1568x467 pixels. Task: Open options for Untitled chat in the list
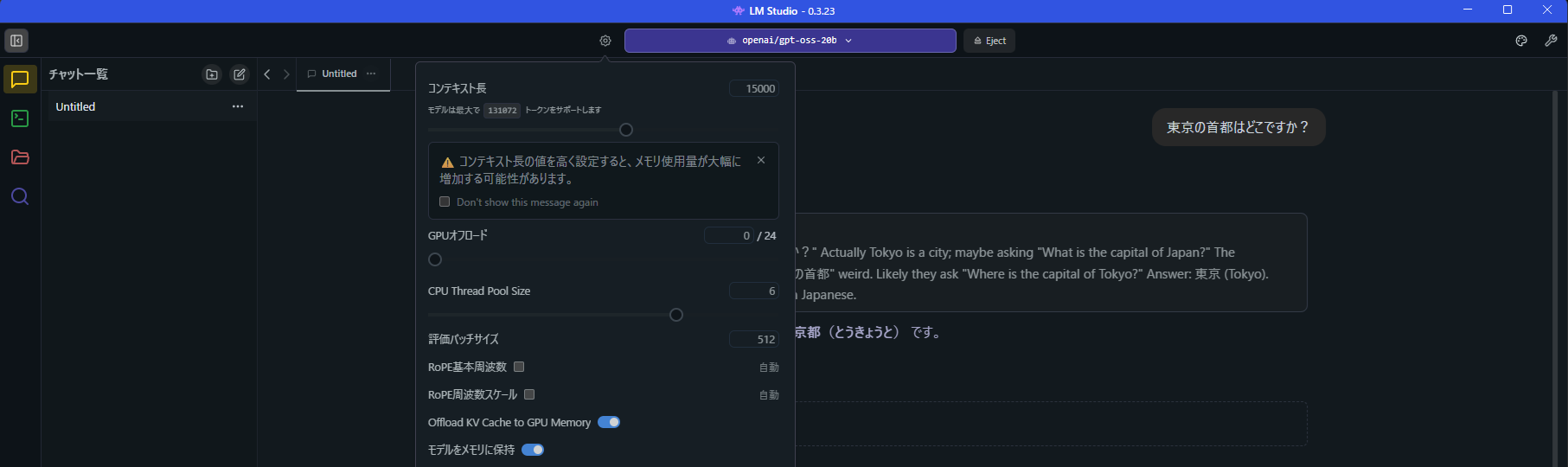click(238, 106)
